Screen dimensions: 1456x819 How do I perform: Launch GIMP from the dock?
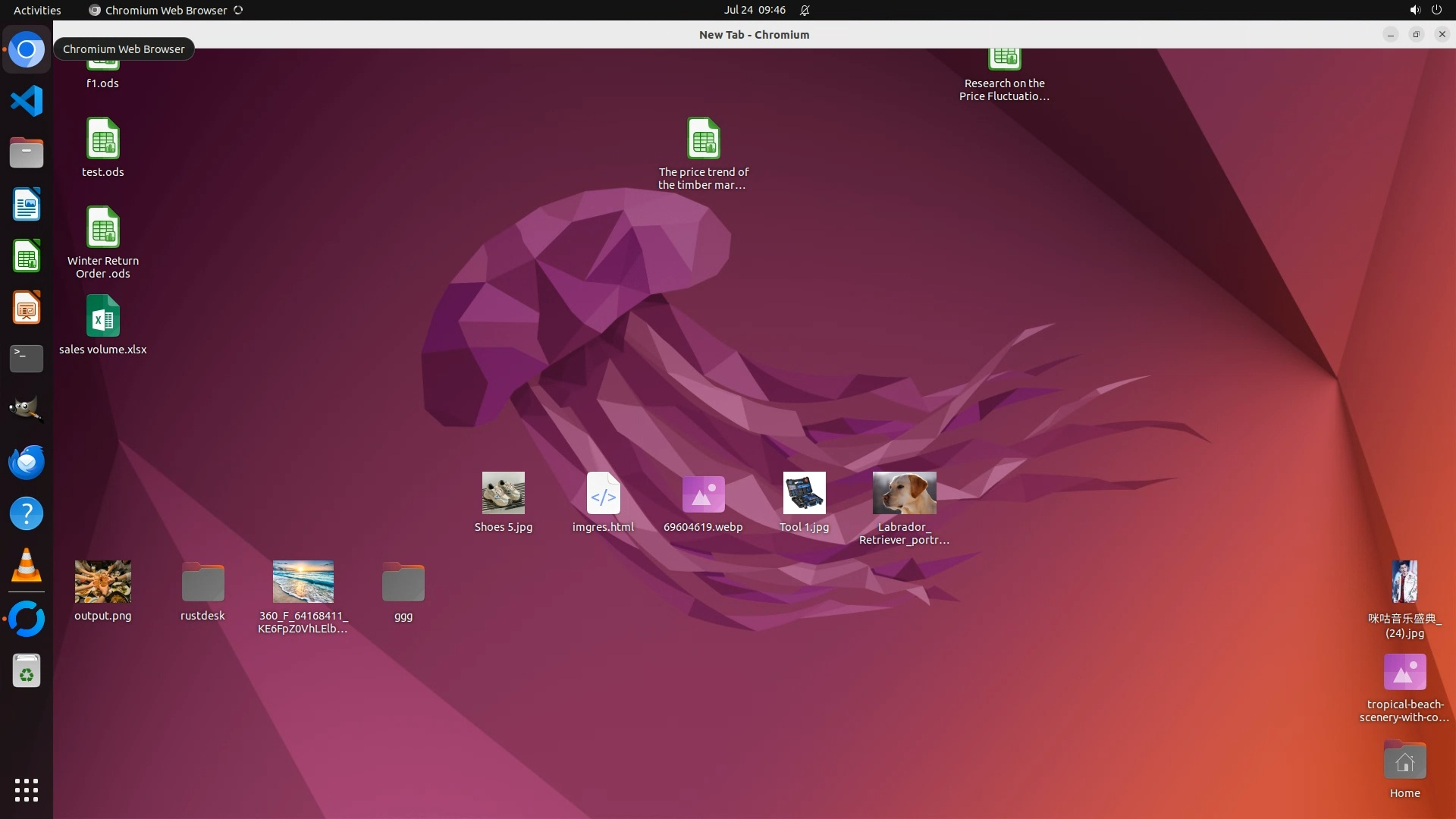[x=27, y=409]
